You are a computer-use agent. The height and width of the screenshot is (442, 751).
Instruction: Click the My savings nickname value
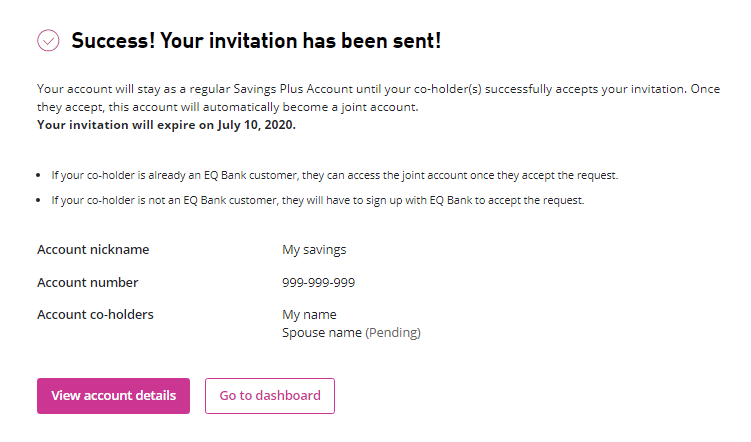(314, 249)
